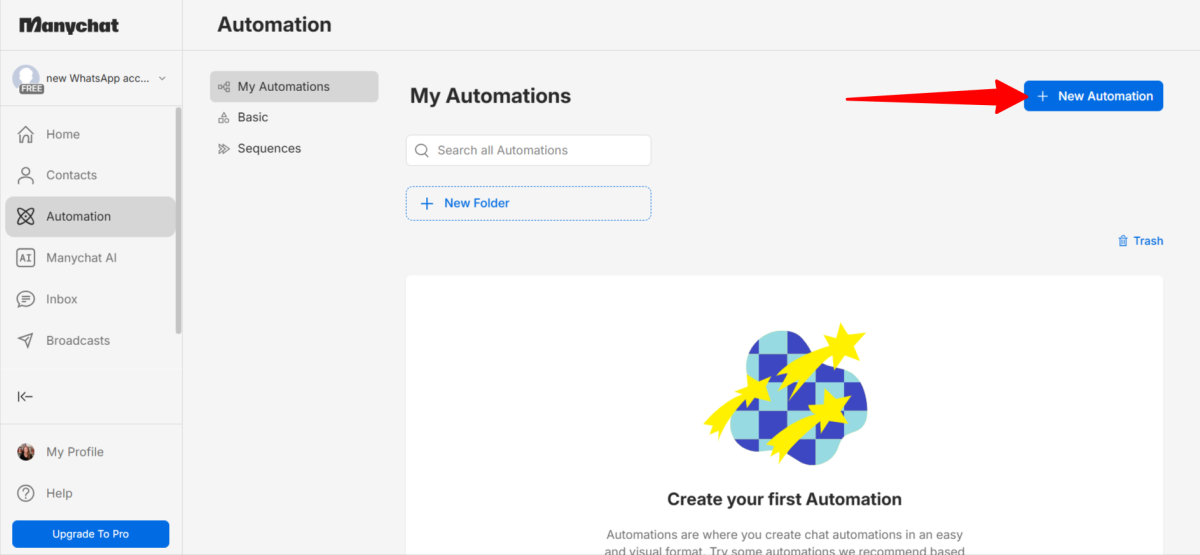Click the sidebar vertical scrollbar
Viewport: 1200px width, 555px height.
point(179,220)
